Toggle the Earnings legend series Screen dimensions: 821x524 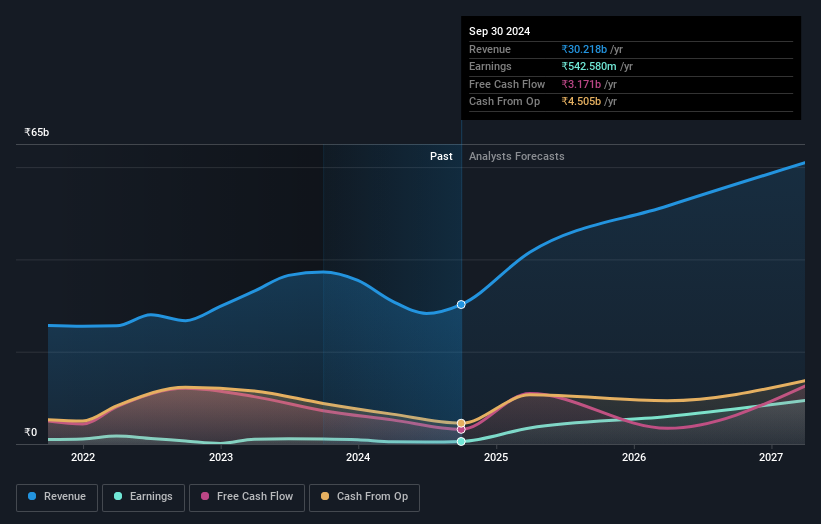143,497
